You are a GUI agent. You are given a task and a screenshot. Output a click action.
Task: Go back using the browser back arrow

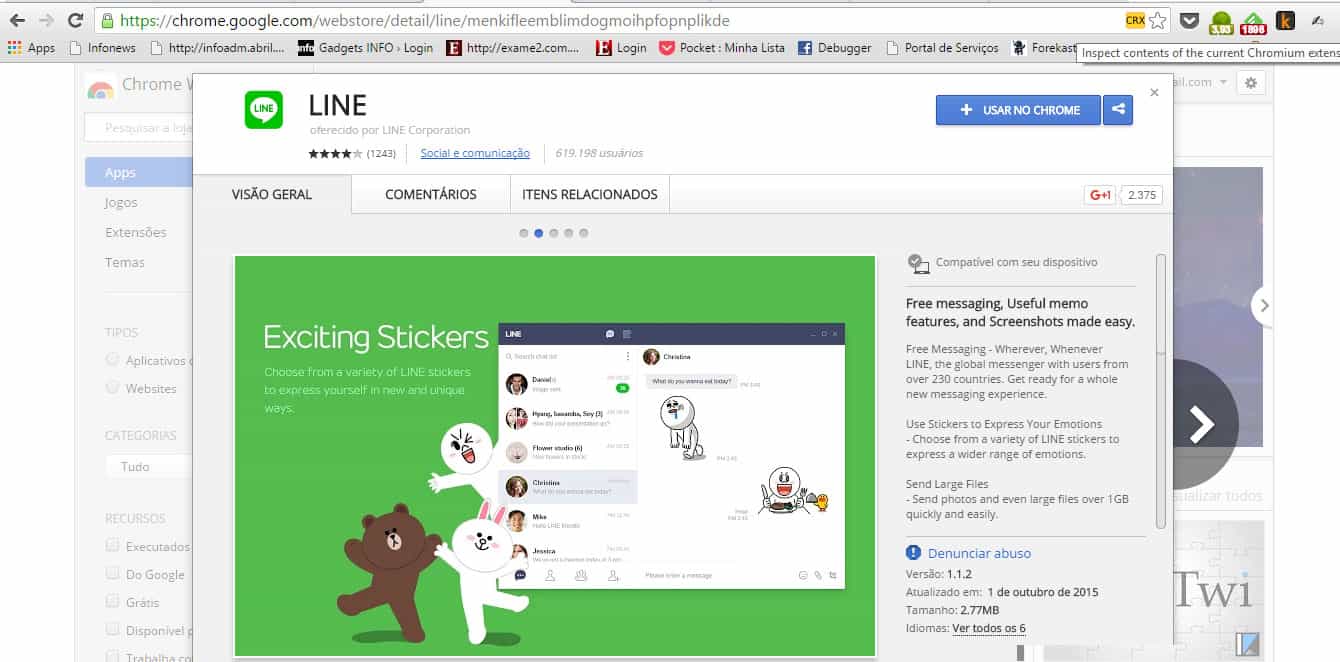pos(17,20)
